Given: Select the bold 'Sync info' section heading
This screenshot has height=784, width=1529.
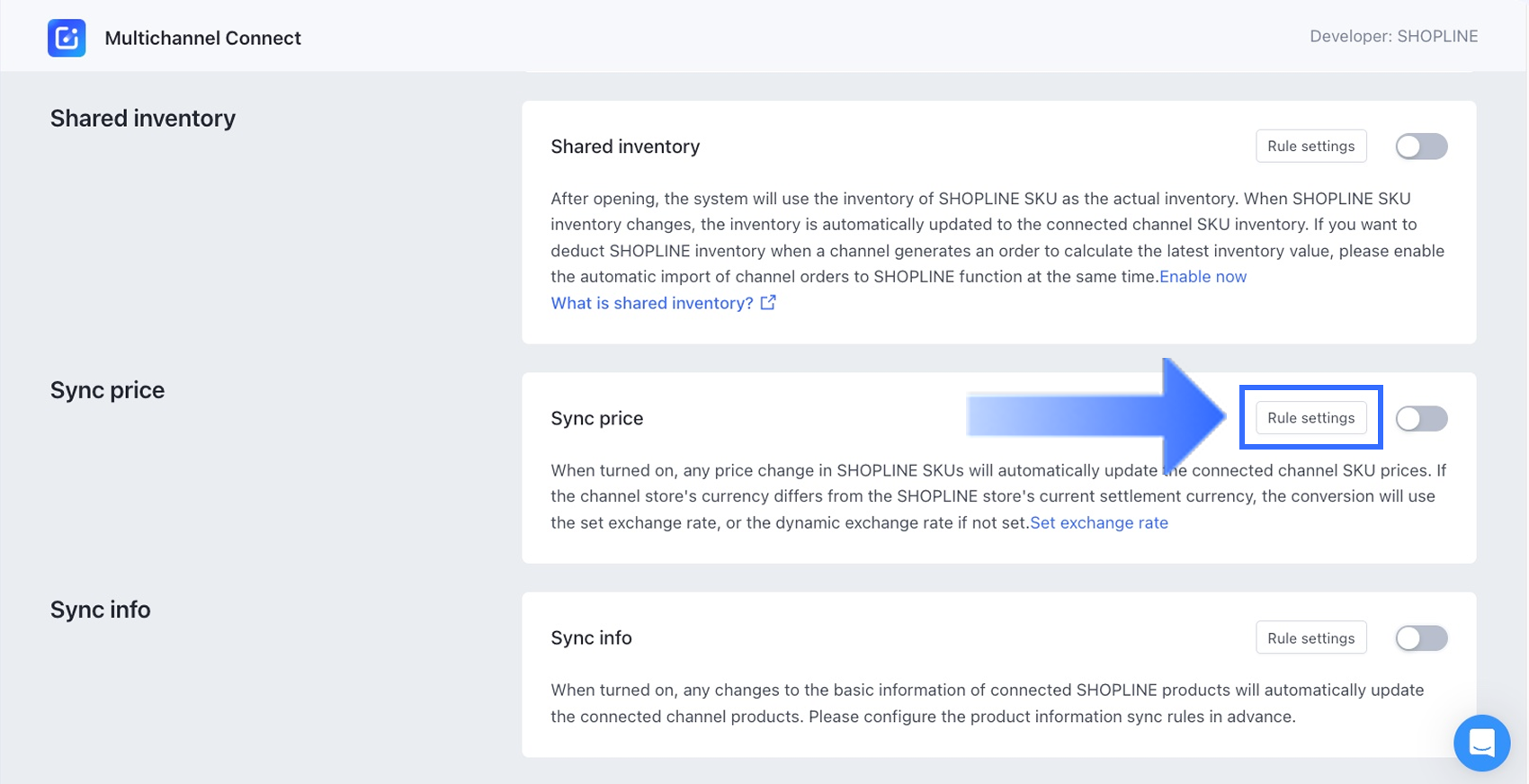Looking at the screenshot, I should pos(100,610).
